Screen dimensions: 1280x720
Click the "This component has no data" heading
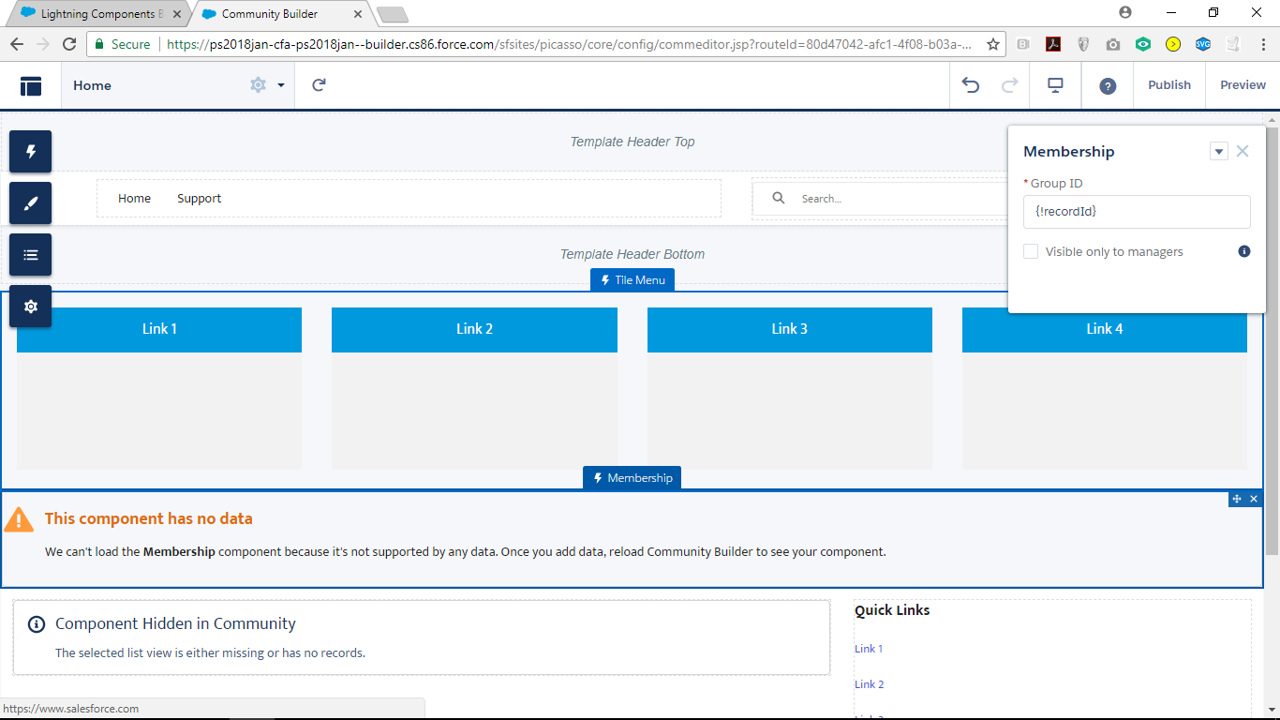tap(149, 519)
